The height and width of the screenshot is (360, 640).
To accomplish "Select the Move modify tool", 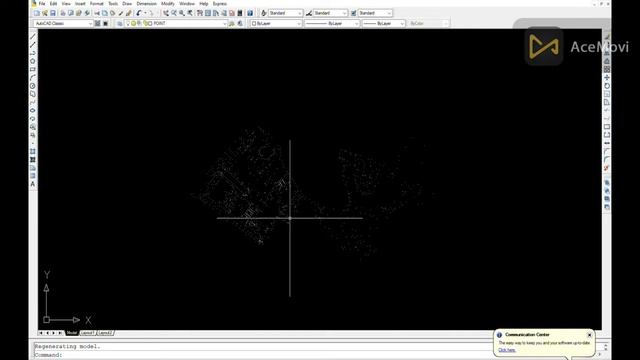I will [607, 78].
